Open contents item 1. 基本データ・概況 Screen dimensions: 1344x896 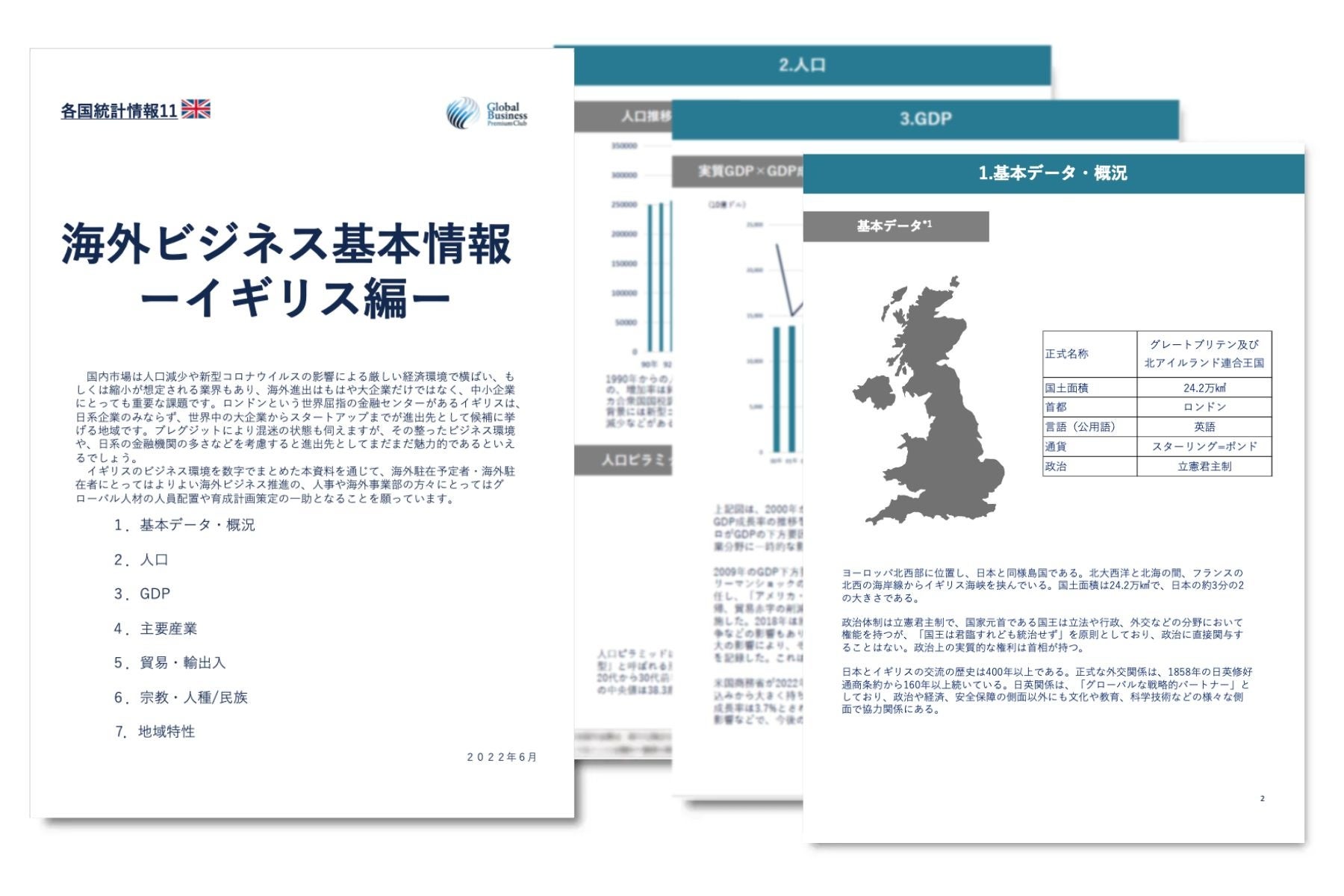184,525
